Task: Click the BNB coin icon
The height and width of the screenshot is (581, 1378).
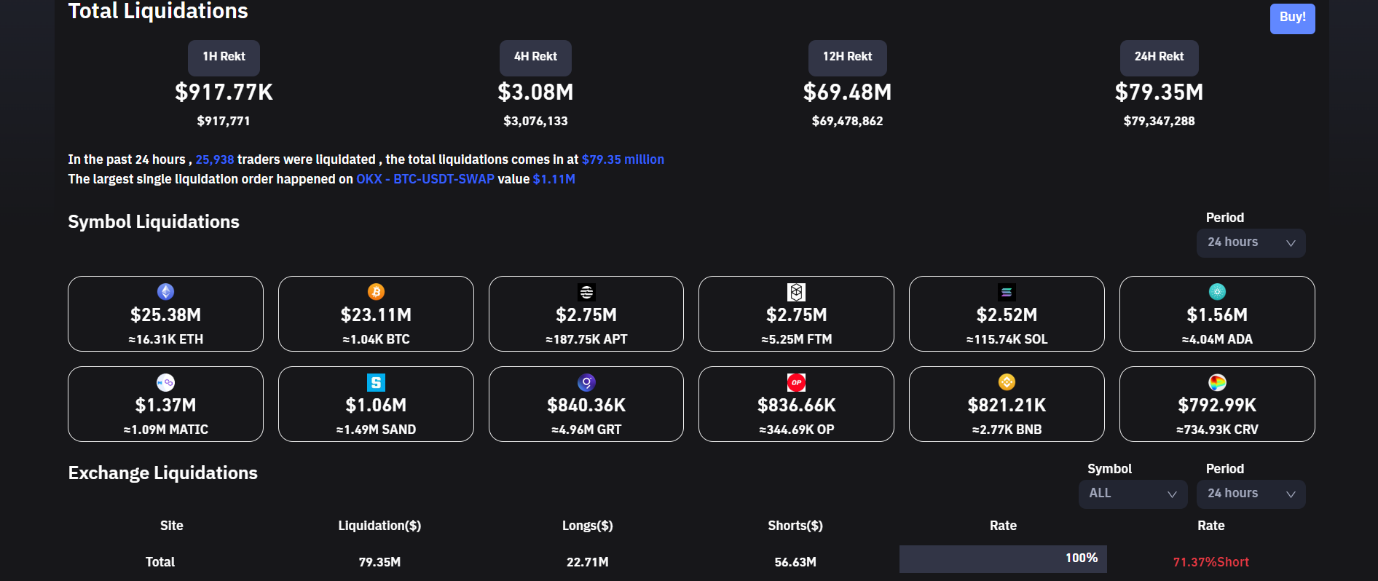Action: 1007,382
